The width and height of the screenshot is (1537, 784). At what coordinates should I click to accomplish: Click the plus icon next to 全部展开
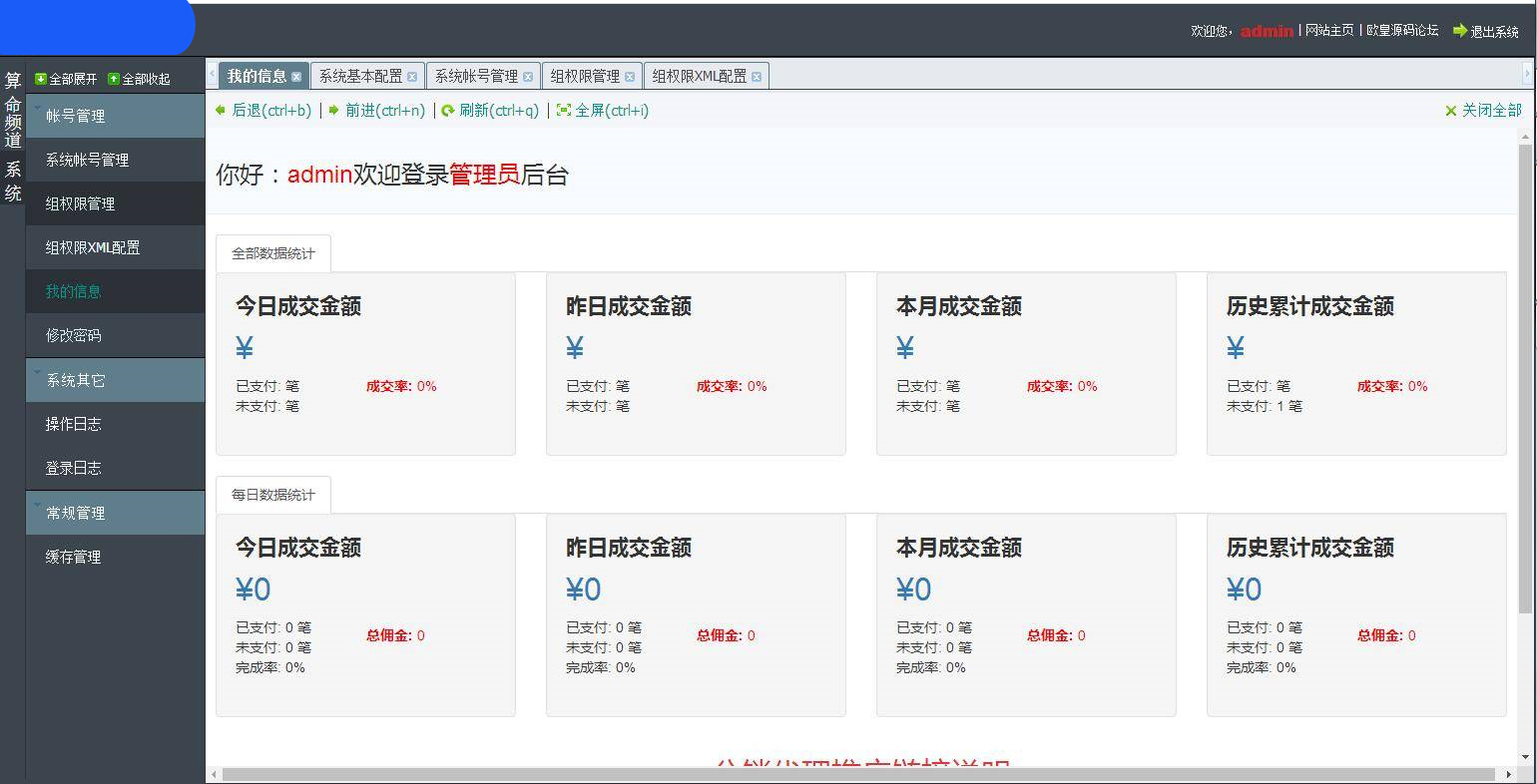[x=40, y=77]
